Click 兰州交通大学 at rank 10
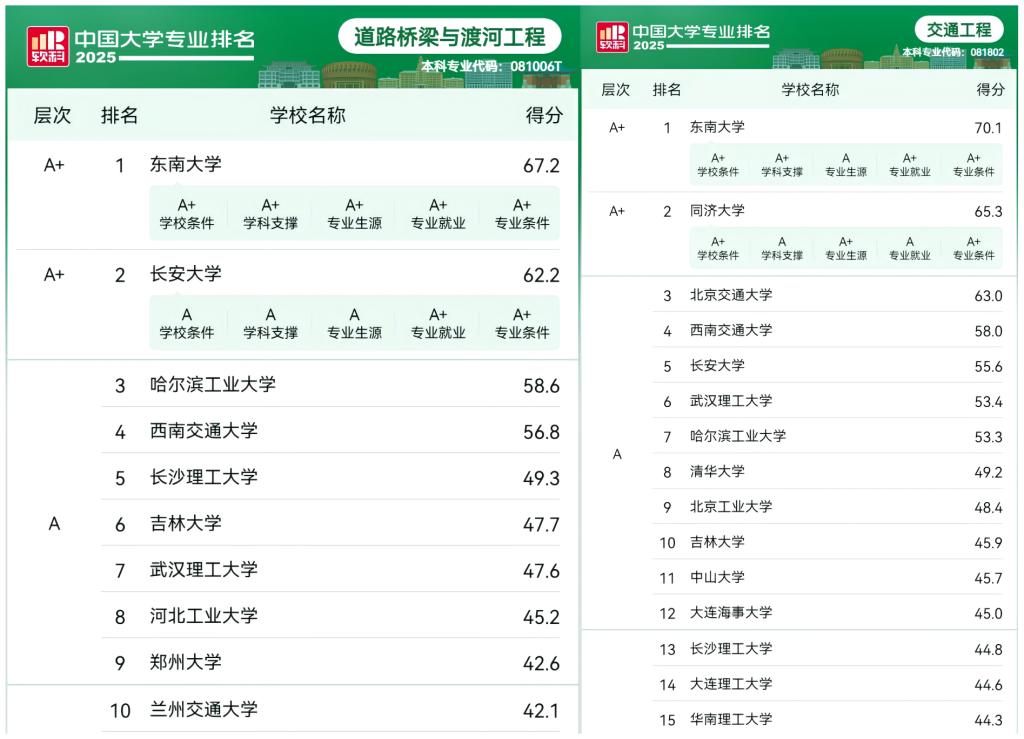Screen dimensions: 1024x739 204,710
